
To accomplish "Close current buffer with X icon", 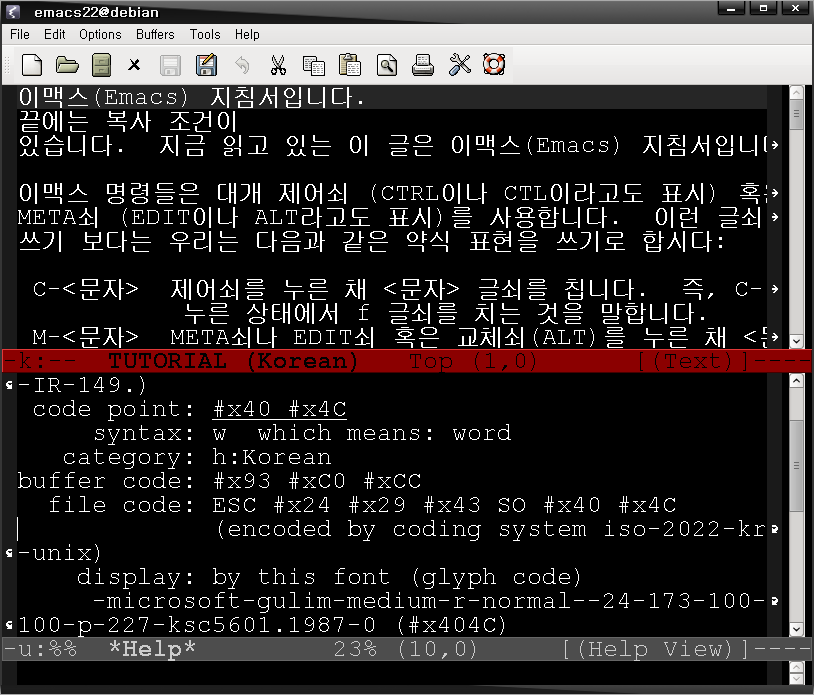I will click(135, 66).
